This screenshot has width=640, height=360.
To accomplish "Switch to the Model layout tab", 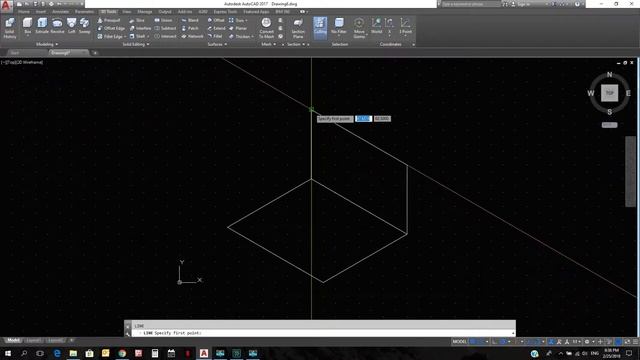I will pos(13,340).
